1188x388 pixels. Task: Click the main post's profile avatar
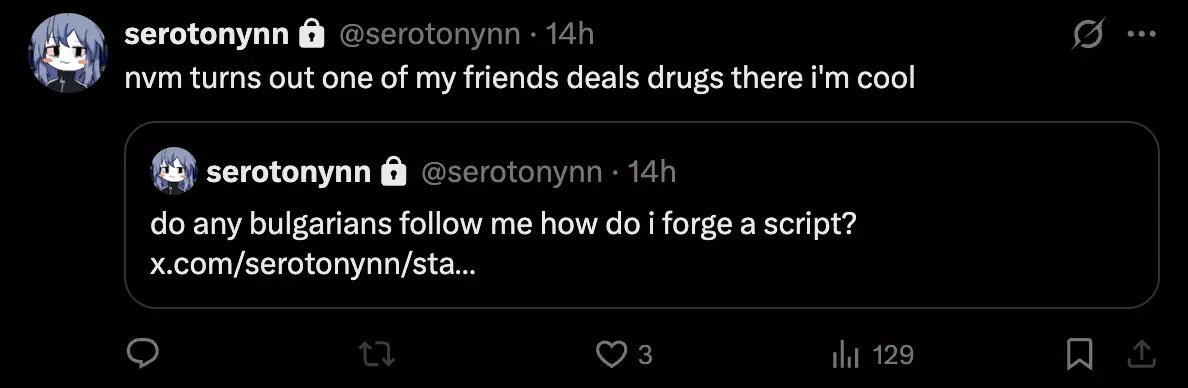(x=68, y=53)
